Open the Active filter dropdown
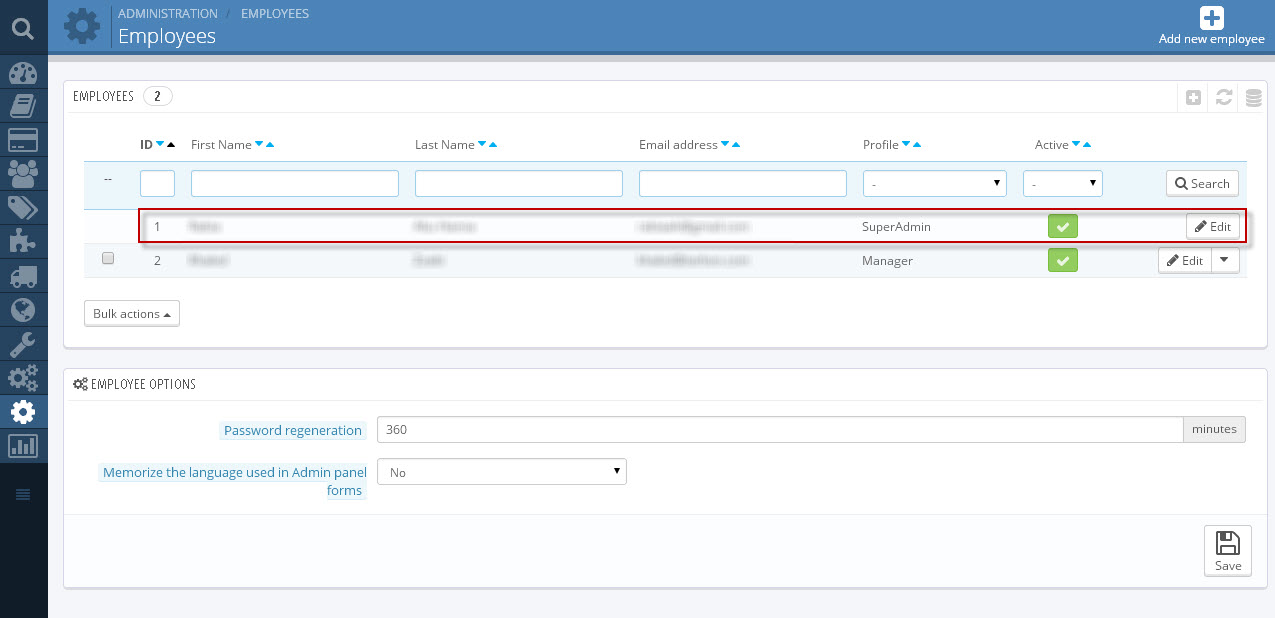 click(1063, 183)
